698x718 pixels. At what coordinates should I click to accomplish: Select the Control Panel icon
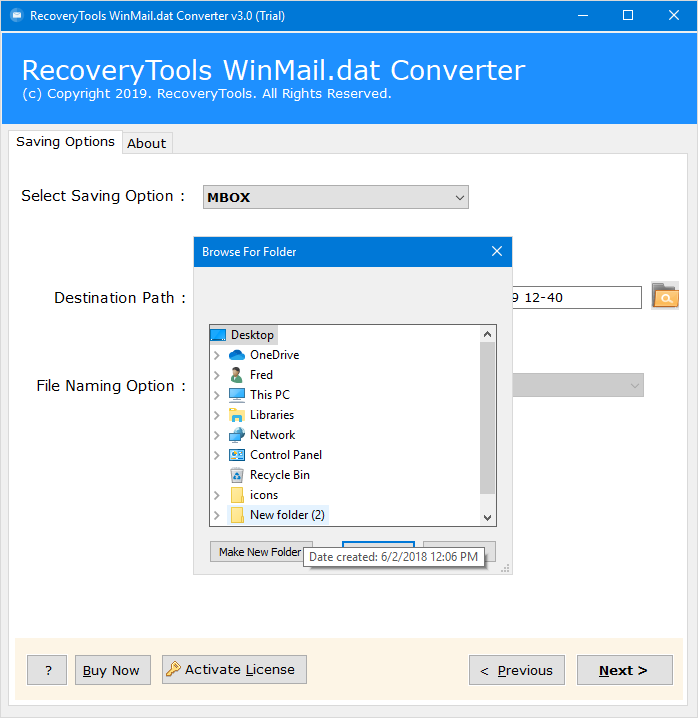click(237, 455)
